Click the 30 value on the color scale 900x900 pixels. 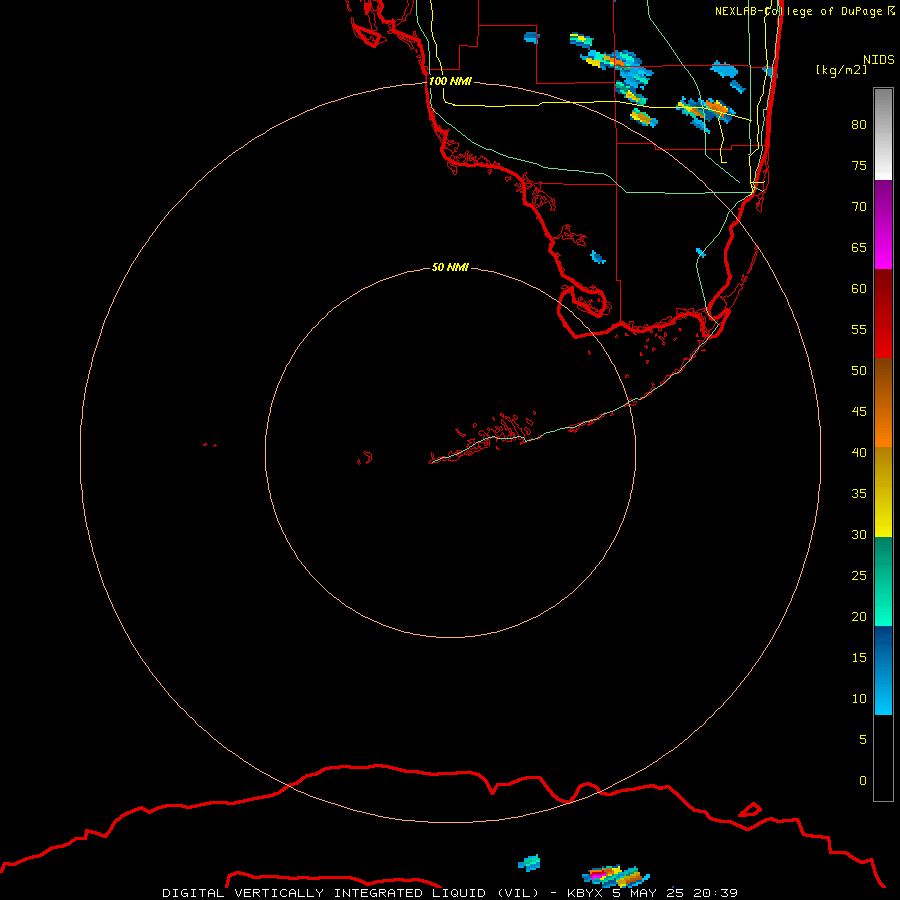click(859, 534)
